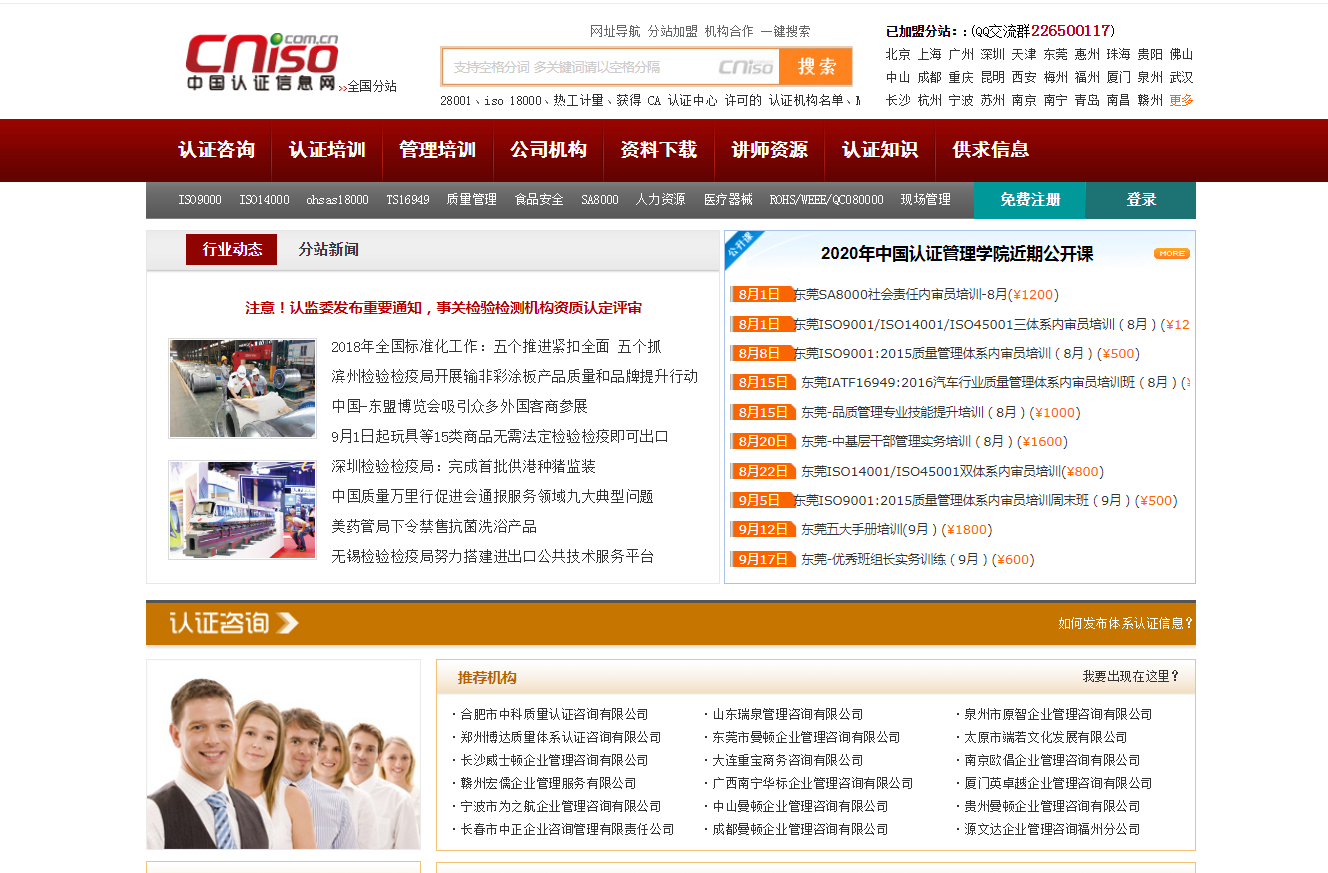Click the steel coil news thumbnail image
Screen dimensions: 1328x873
point(242,388)
